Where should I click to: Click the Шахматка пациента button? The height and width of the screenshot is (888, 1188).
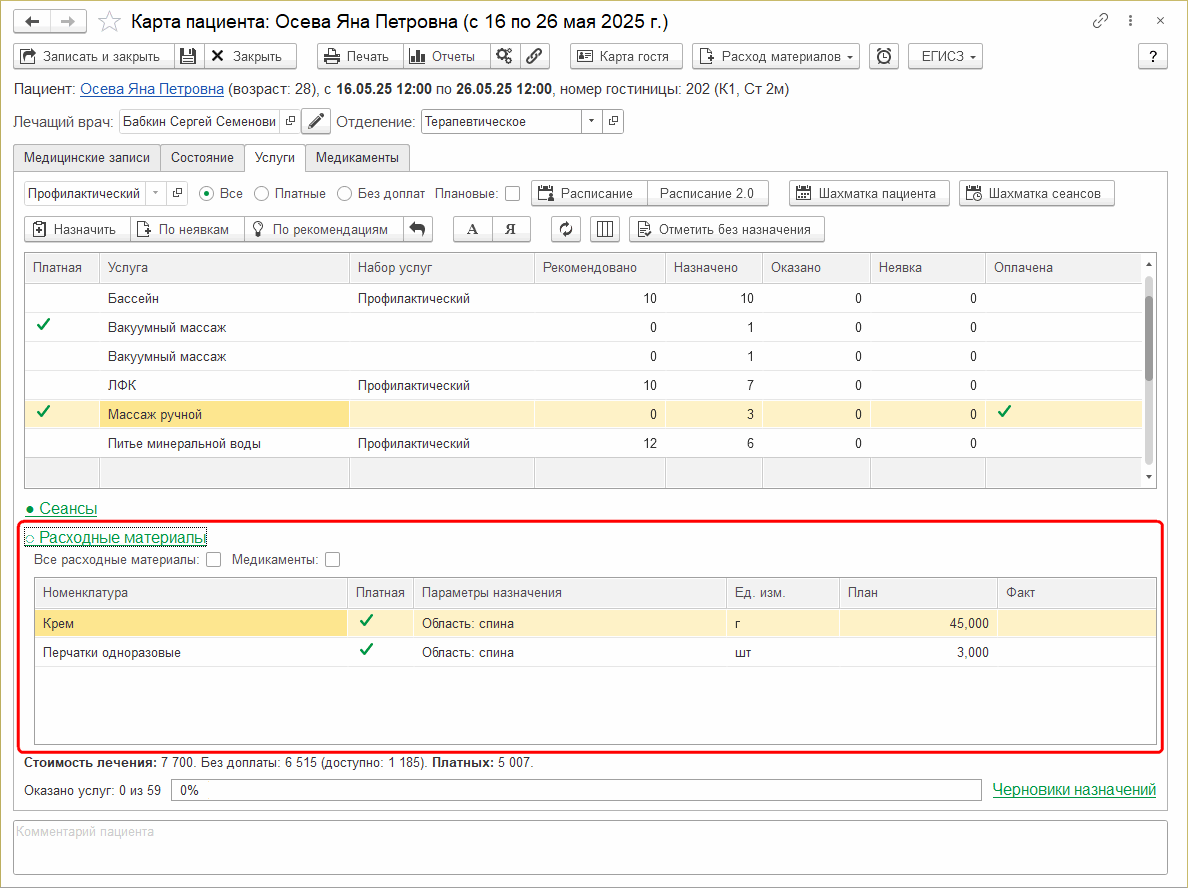(868, 193)
